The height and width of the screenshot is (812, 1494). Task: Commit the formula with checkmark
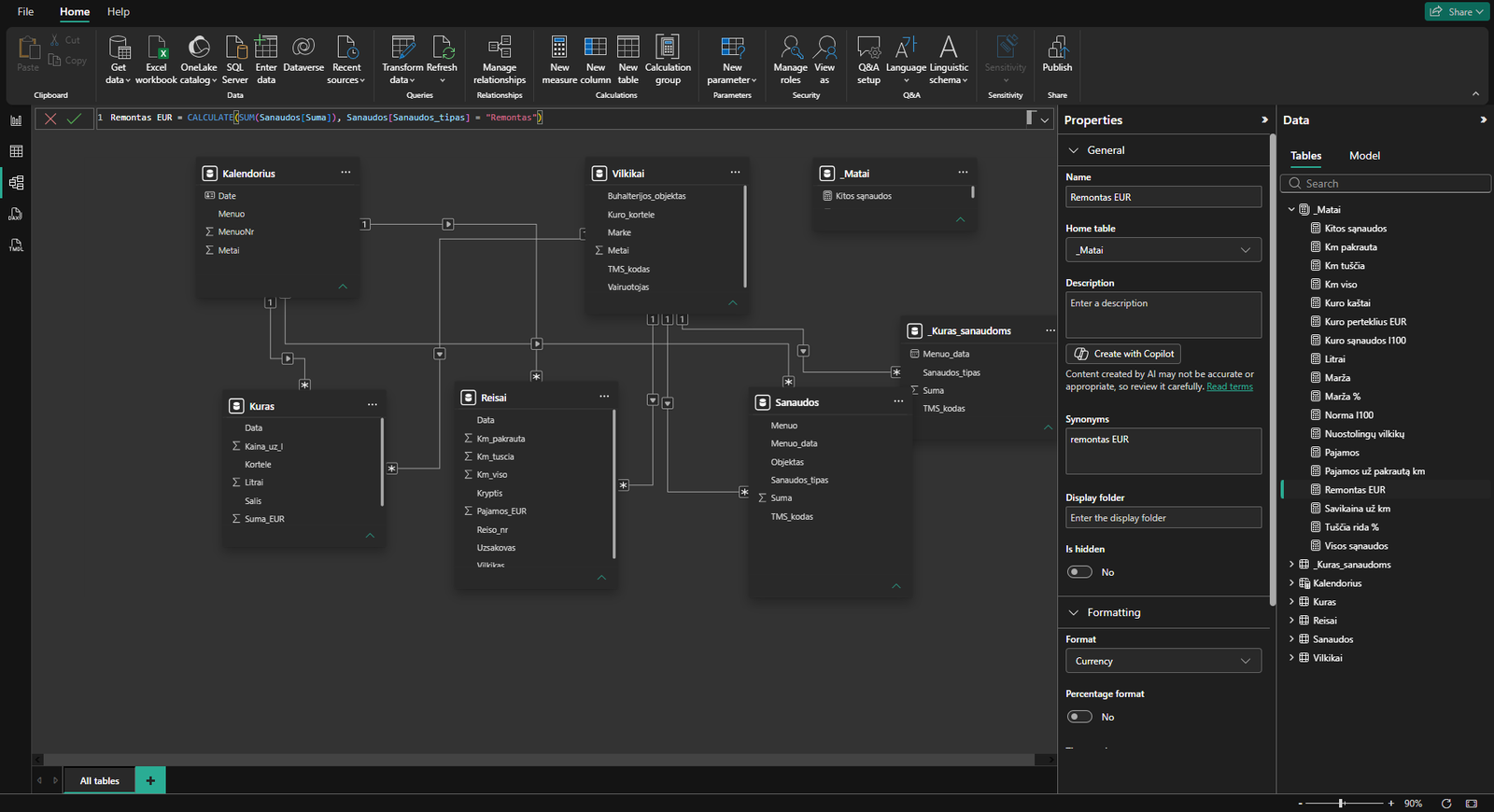pyautogui.click(x=75, y=119)
